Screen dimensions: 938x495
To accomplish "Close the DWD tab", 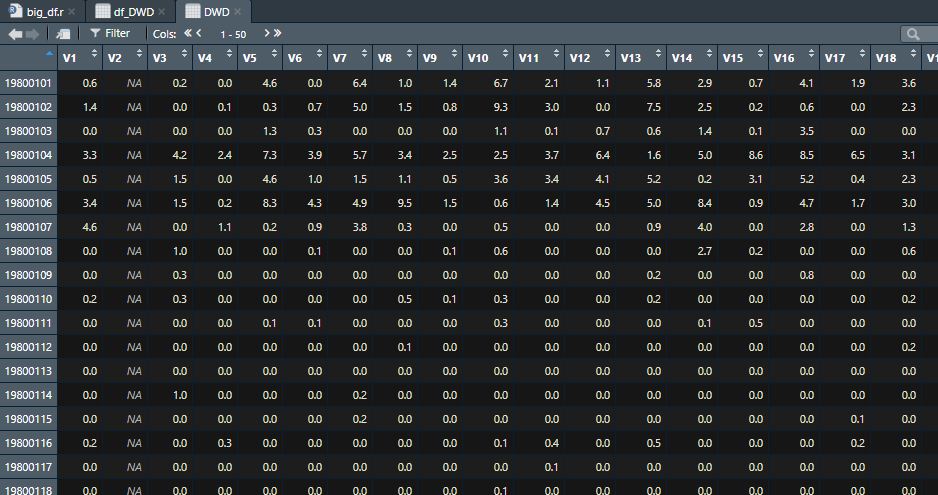I will (238, 11).
